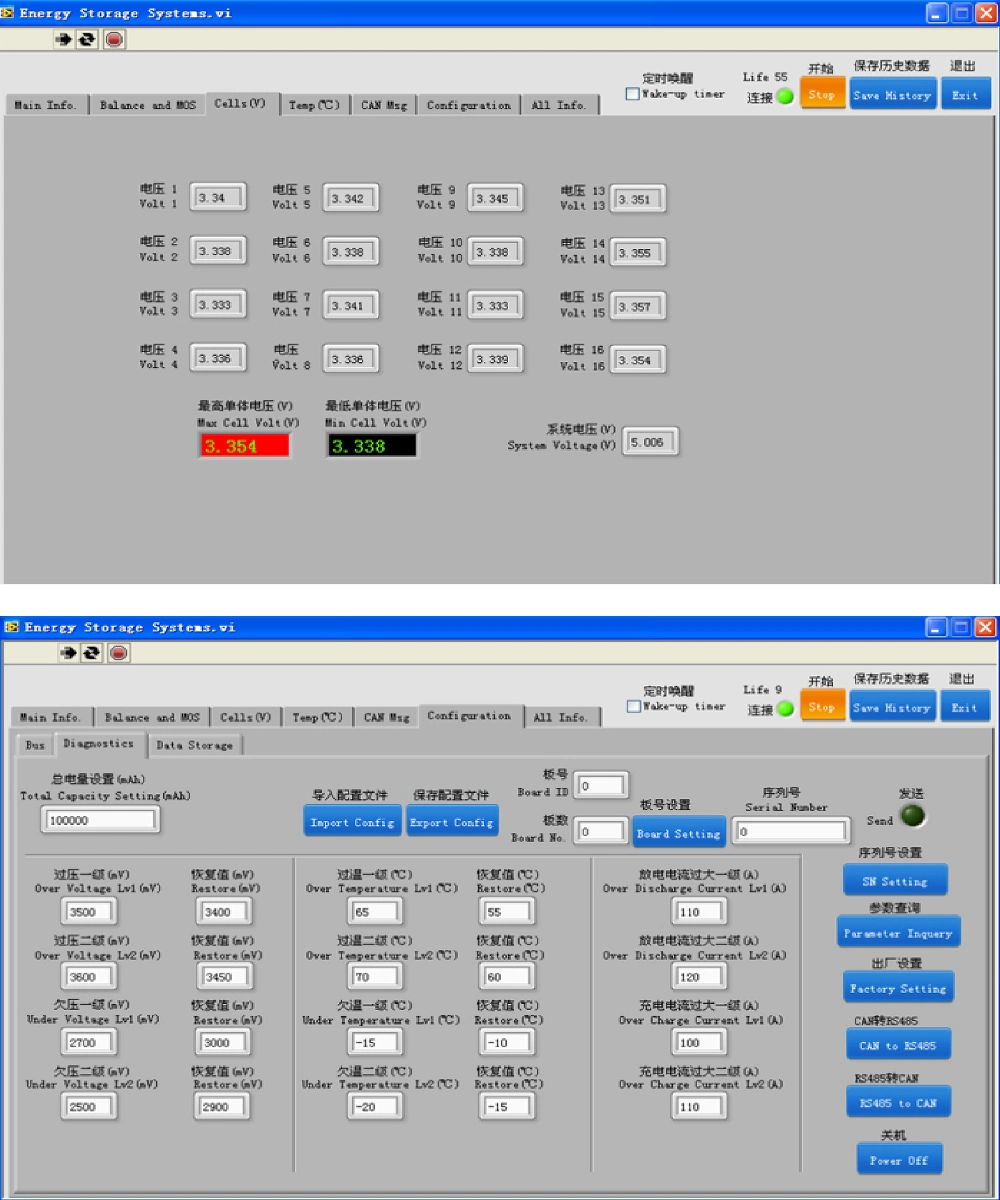Enable Wake-up timer in the Diagnostics window
The width and height of the screenshot is (1000, 1200).
(x=633, y=707)
